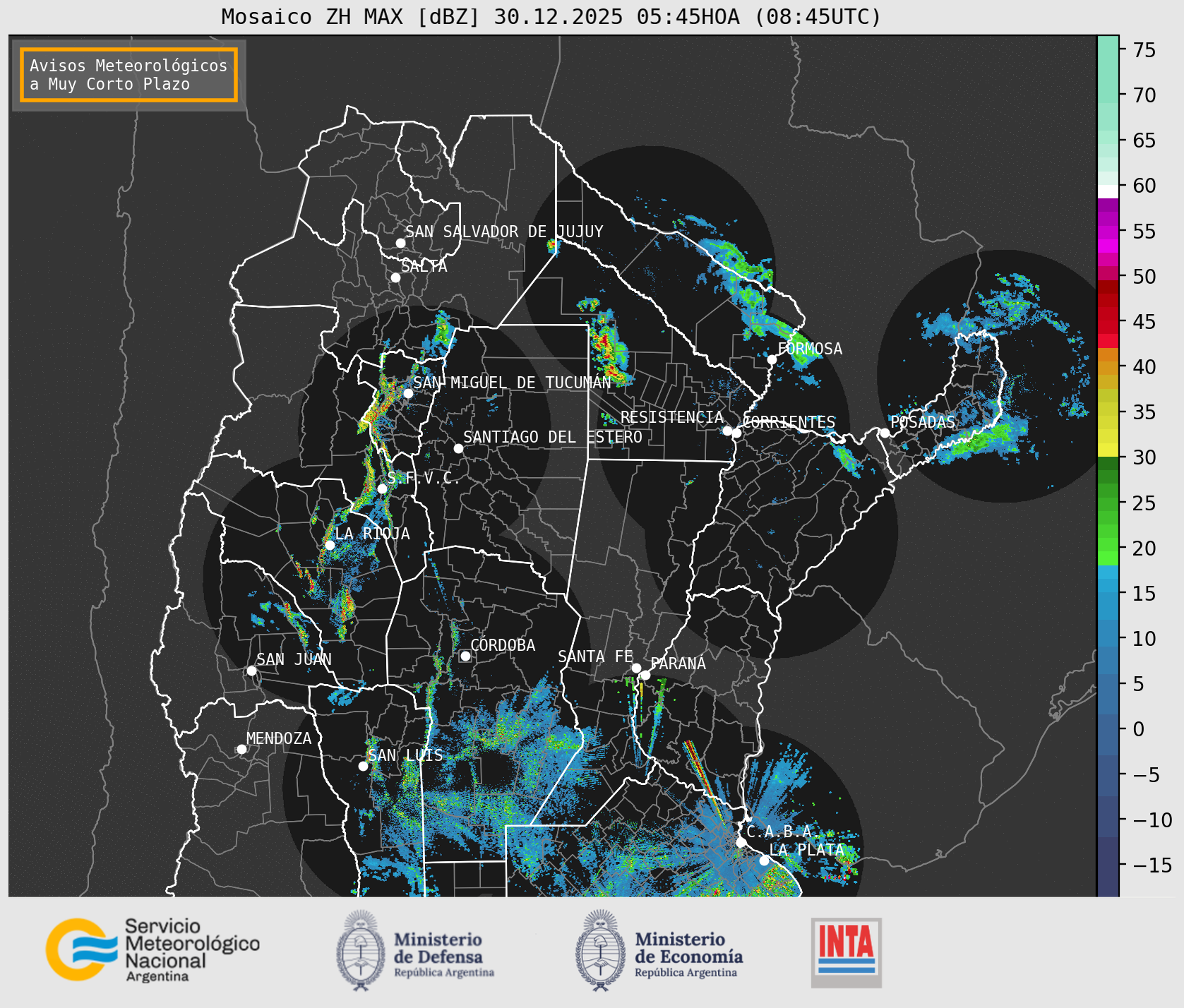
Task: Click the San Salvador de Jujuy city marker
Action: [400, 243]
